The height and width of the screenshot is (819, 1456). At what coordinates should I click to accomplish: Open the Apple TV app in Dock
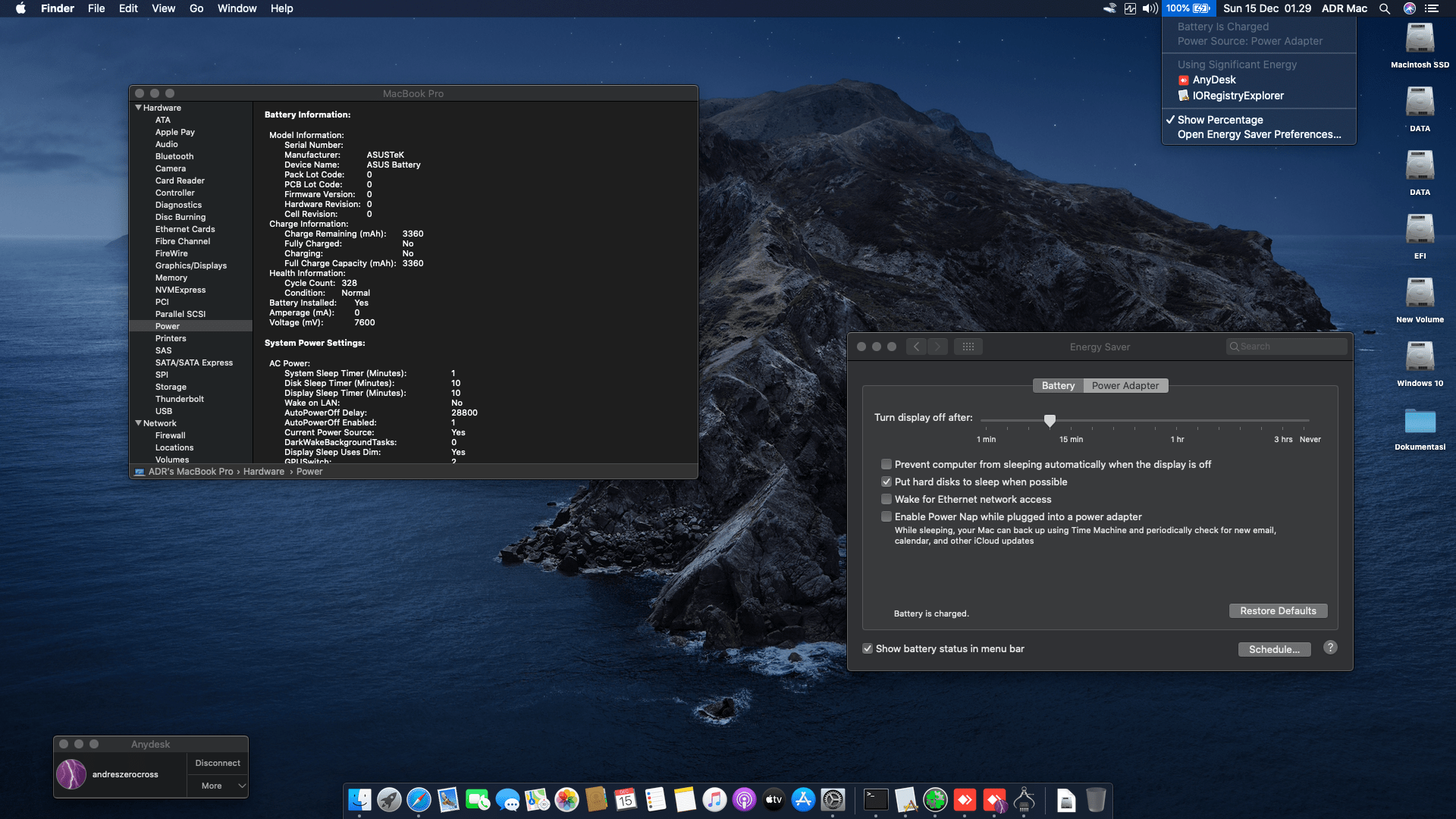point(773,799)
